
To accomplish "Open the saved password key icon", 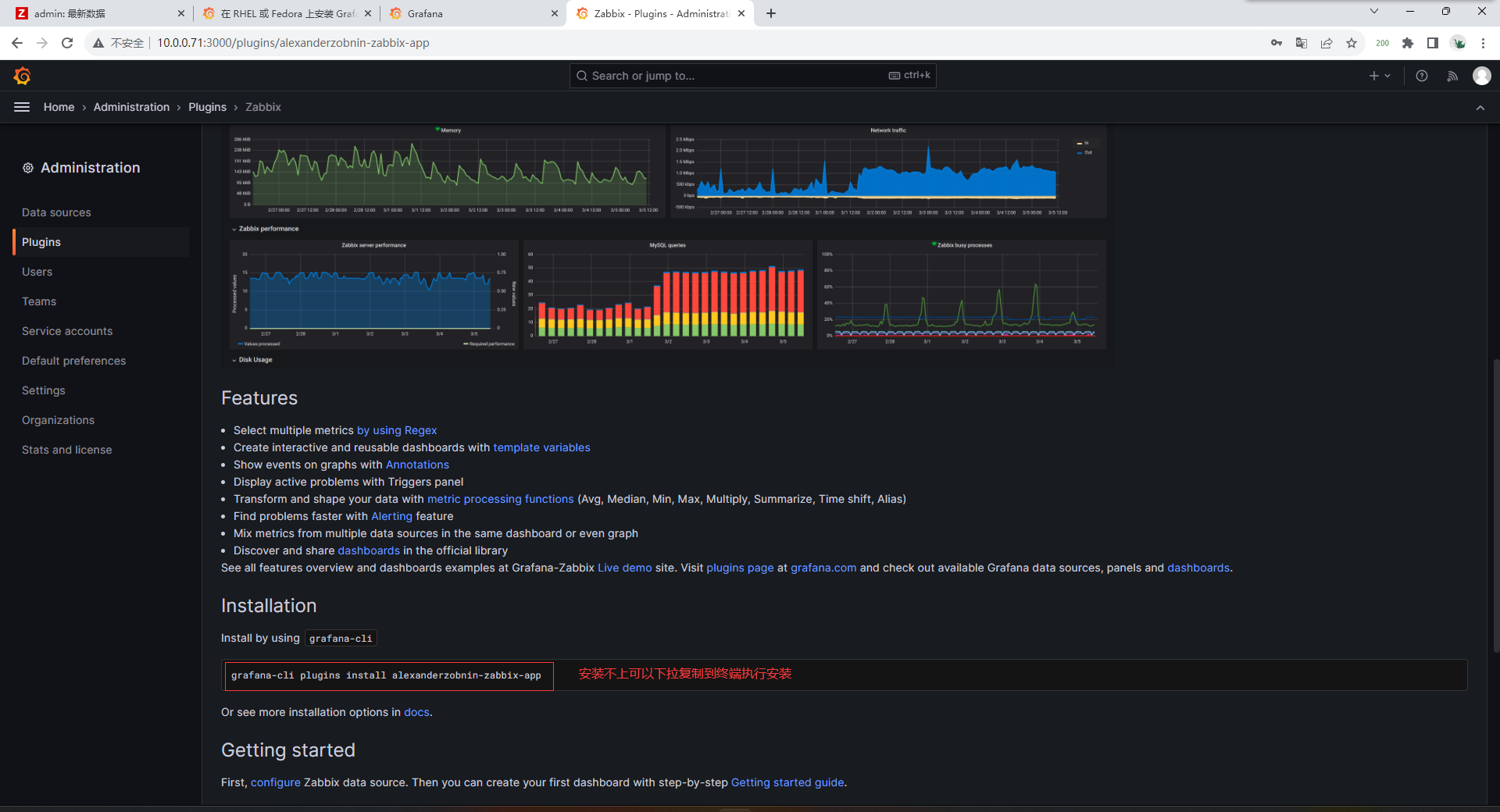I will (1277, 43).
